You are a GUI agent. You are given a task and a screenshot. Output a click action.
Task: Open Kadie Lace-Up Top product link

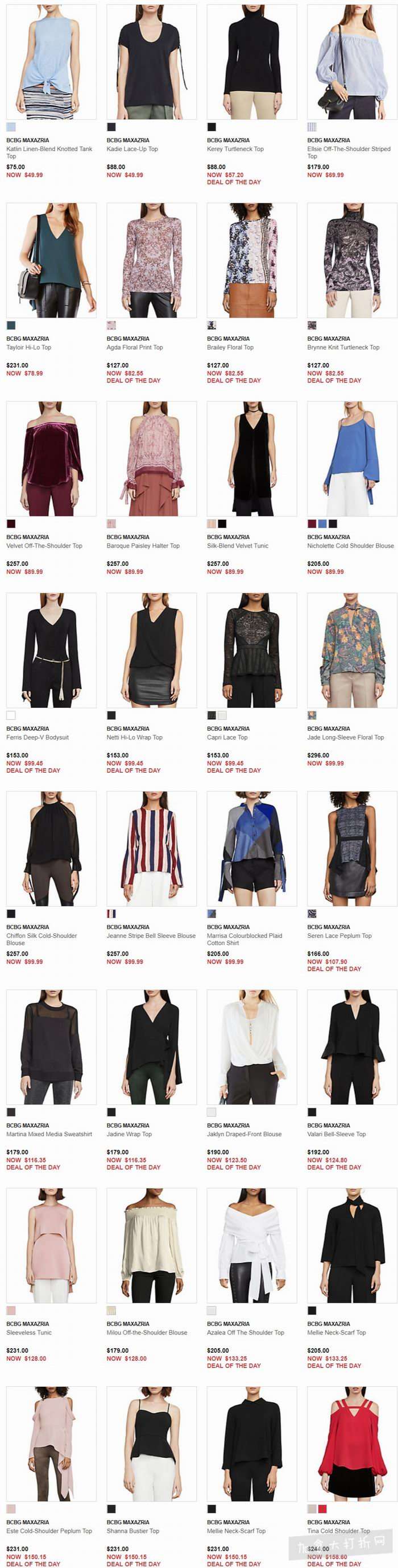(132, 148)
